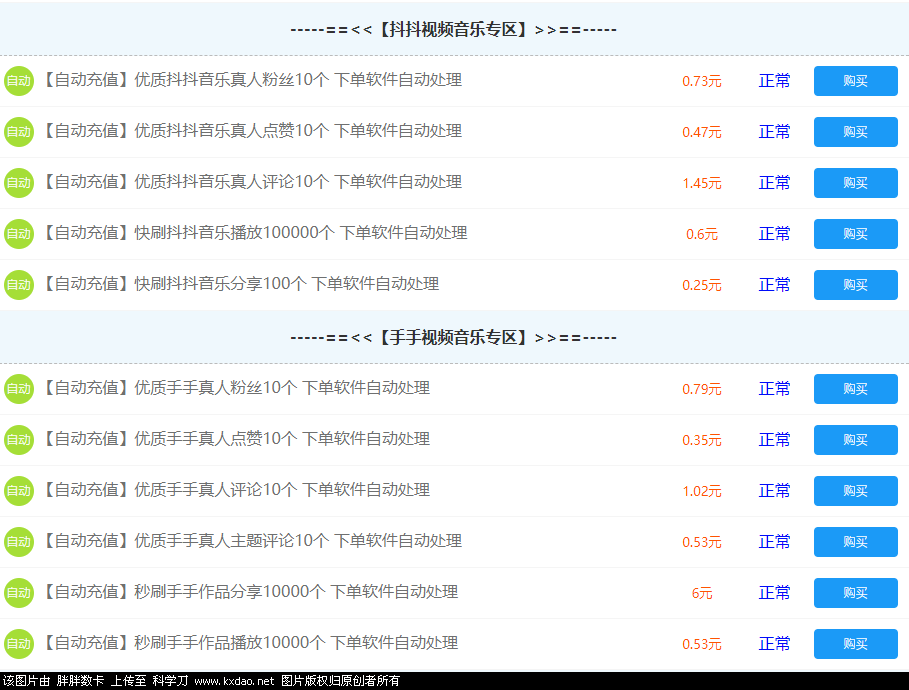This screenshot has height=690, width=909.
Task: Click the 自动 badge beside 快刷抖抖音乐播放100000个
Action: tap(19, 234)
